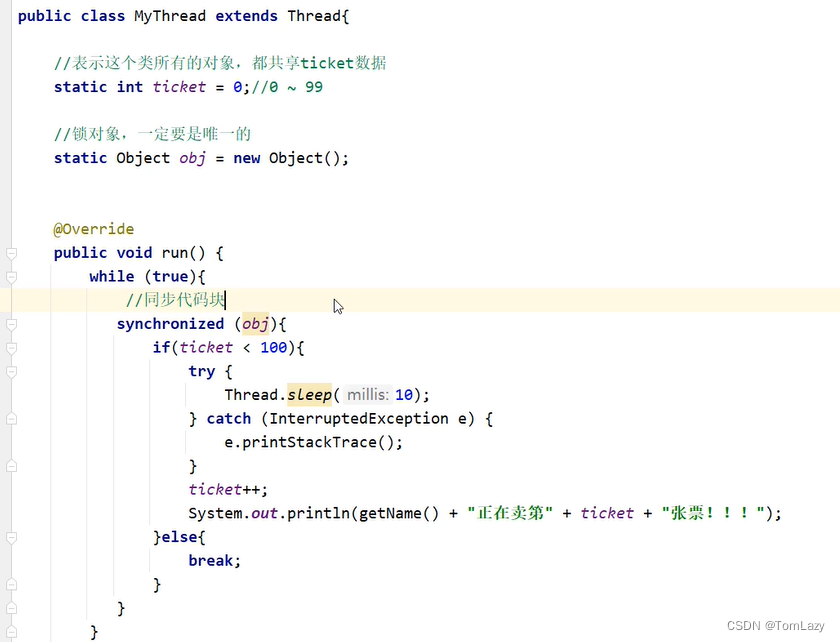
Task: Click the number 100 in the condition
Action: pos(273,348)
